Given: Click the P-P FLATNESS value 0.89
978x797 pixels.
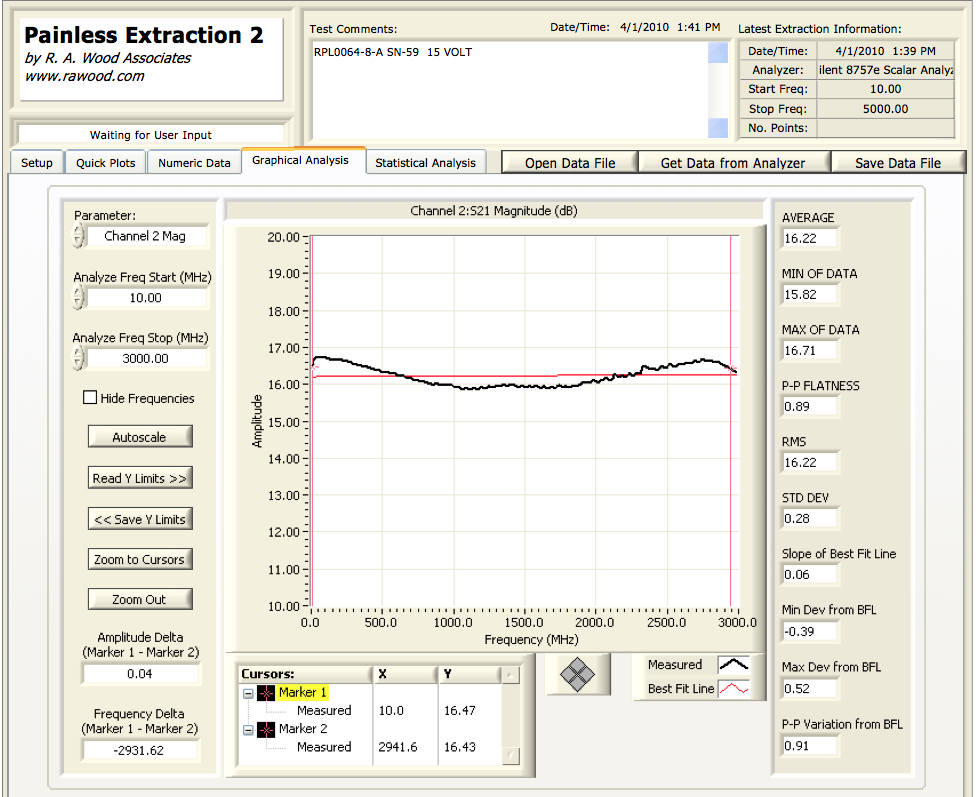Looking at the screenshot, I should pos(810,407).
